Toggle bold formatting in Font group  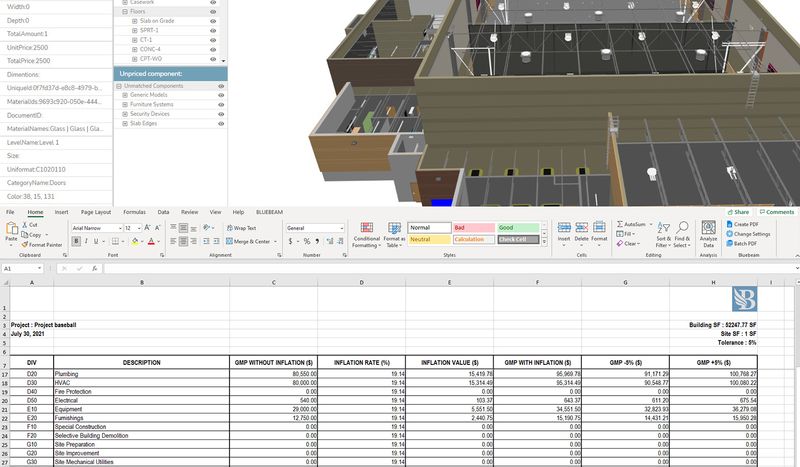coord(75,241)
